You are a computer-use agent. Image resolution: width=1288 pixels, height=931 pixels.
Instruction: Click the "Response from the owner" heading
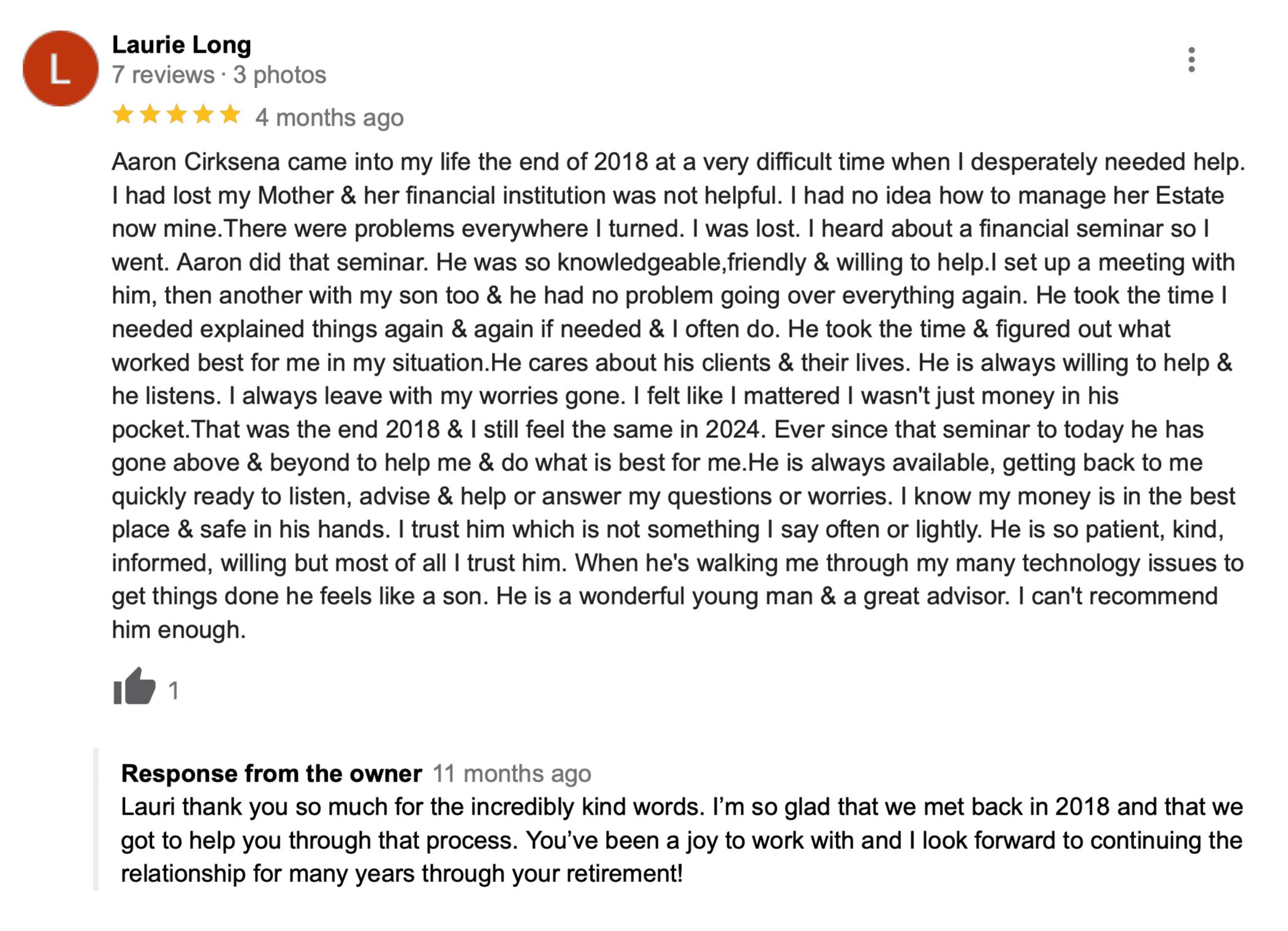(x=271, y=774)
